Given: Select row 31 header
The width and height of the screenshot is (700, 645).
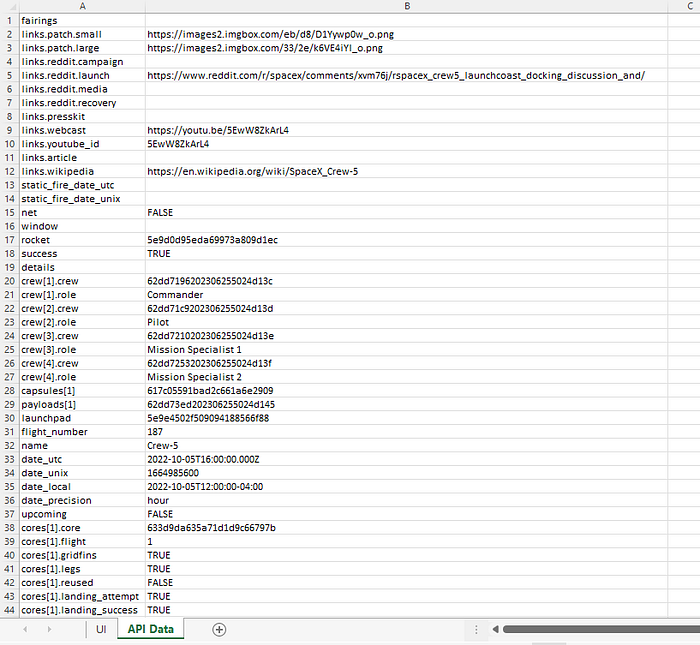Looking at the screenshot, I should tap(10, 432).
